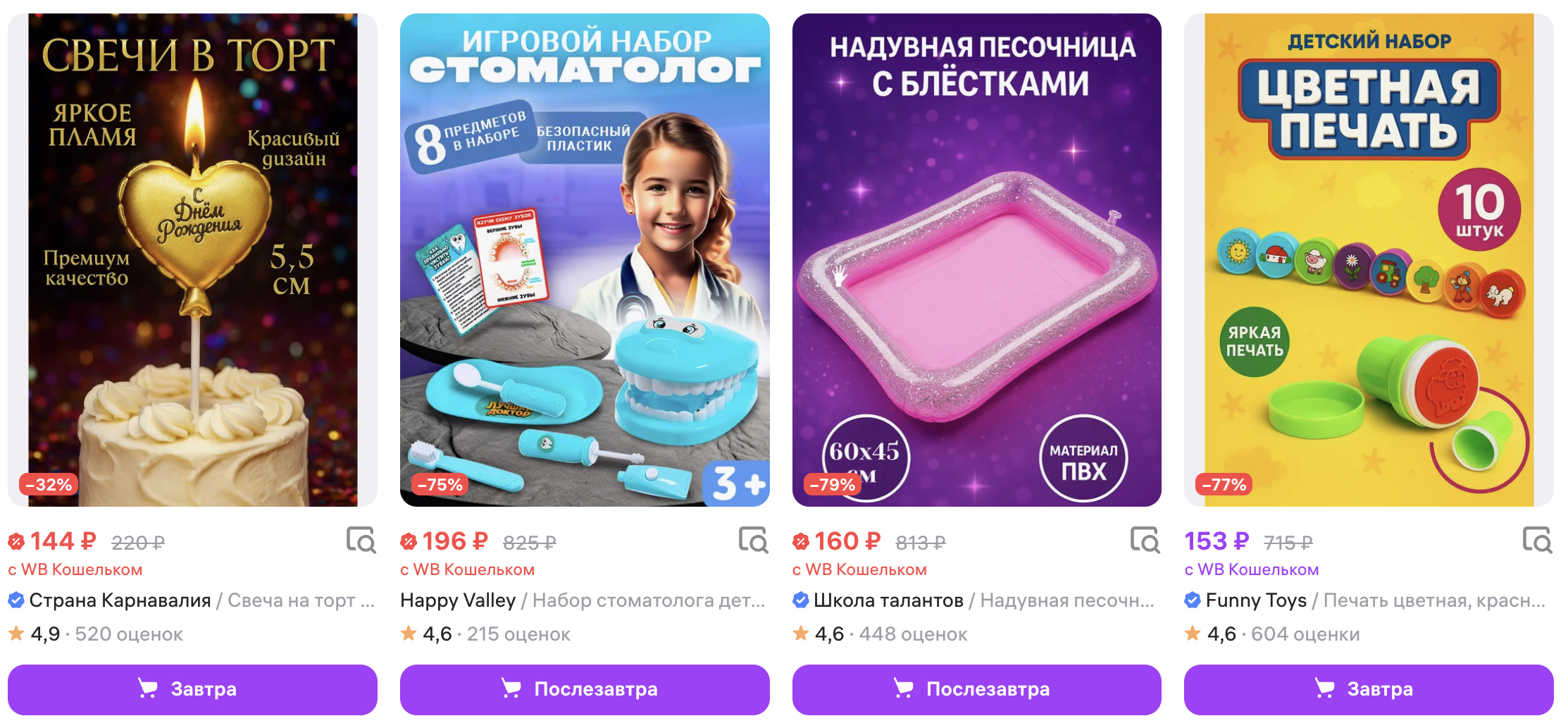1568x728 pixels.
Task: Open quick view icon for birthday candle product
Action: pos(361,541)
